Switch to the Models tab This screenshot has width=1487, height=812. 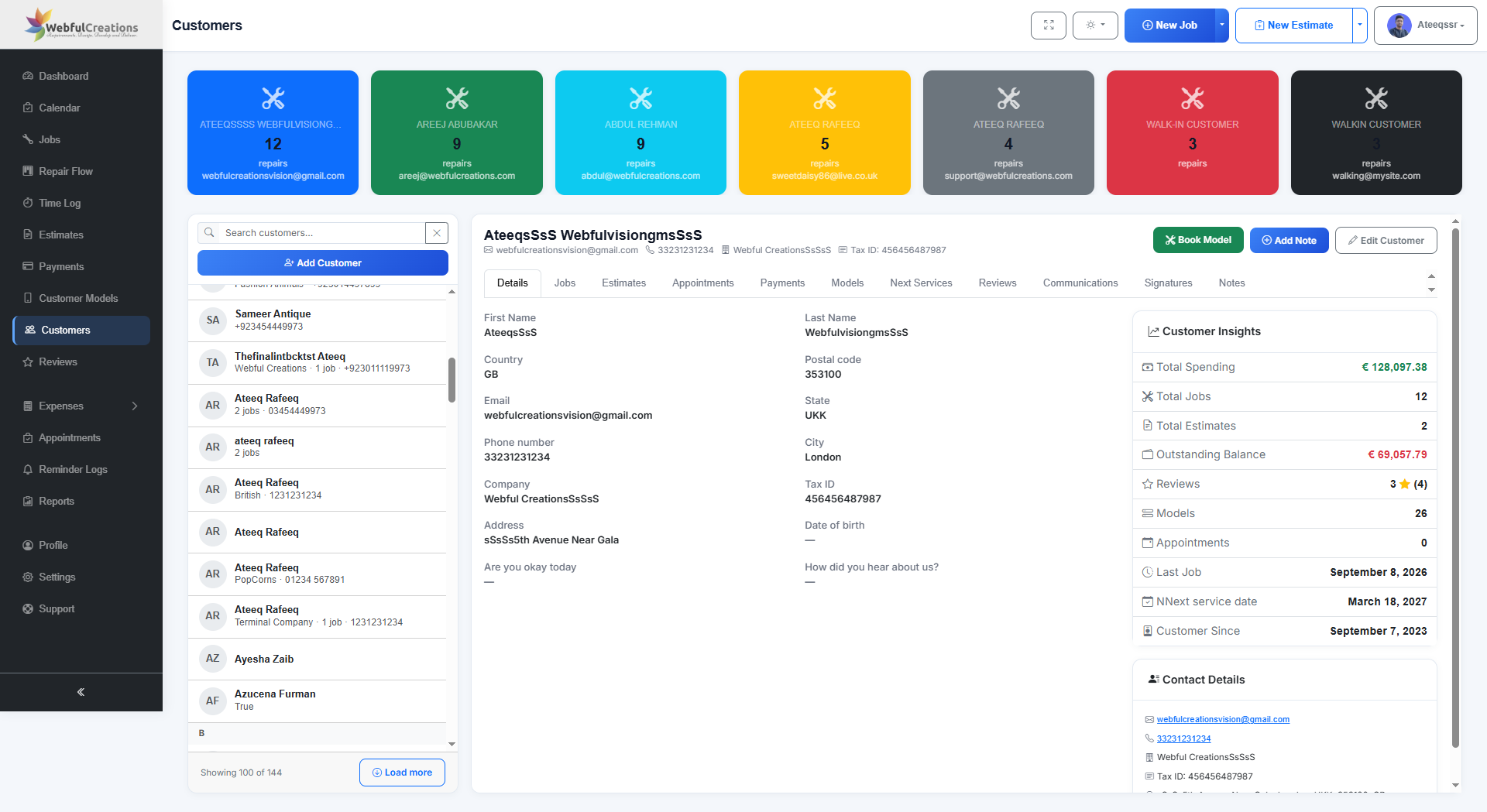coord(847,283)
